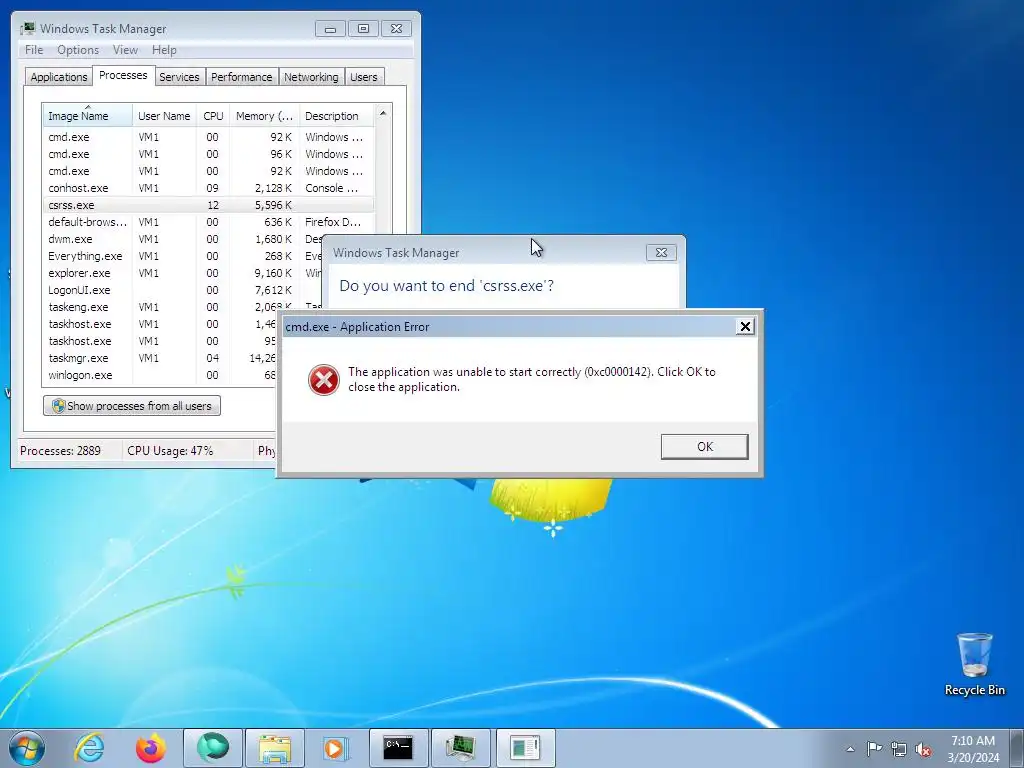The height and width of the screenshot is (768, 1024).
Task: Click CPU Usage: 47% in status bar
Action: pos(170,451)
